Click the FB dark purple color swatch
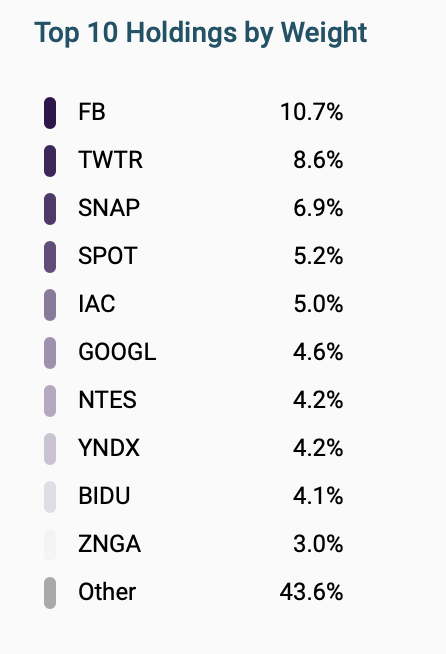This screenshot has width=446, height=654. (50, 113)
